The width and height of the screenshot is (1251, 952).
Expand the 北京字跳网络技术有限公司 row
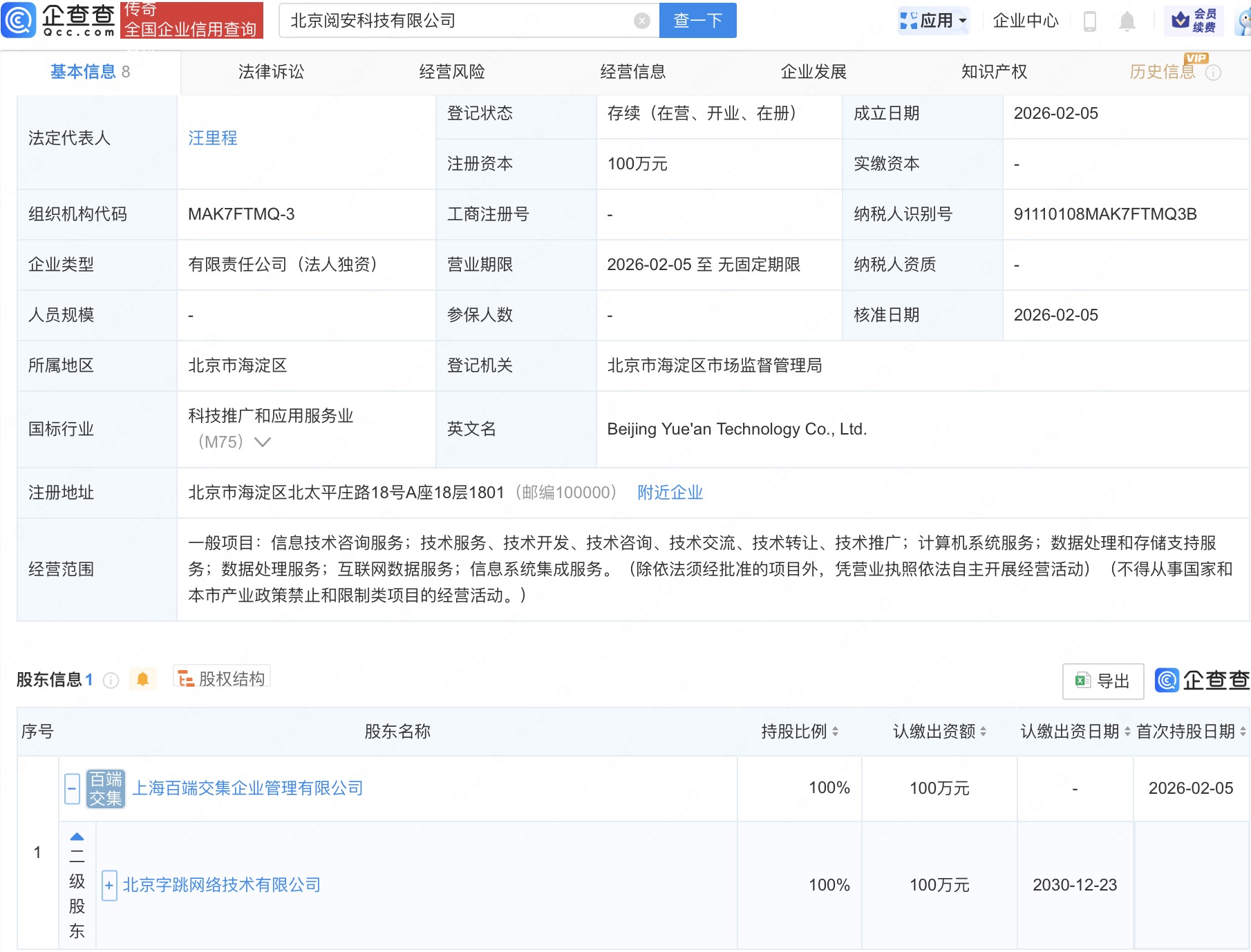pyautogui.click(x=109, y=886)
